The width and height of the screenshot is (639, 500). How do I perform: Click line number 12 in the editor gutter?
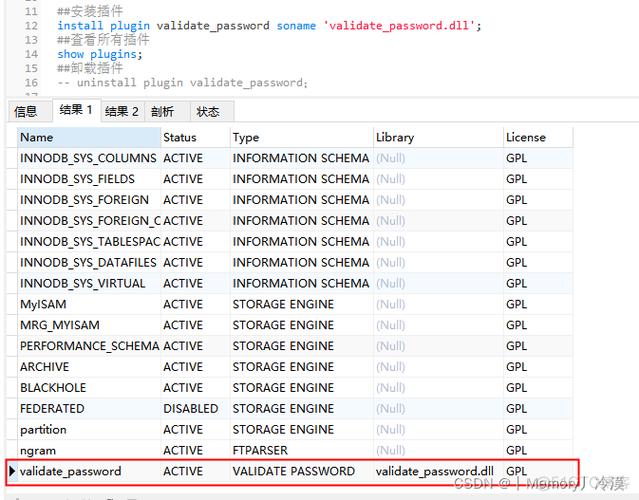[x=31, y=26]
